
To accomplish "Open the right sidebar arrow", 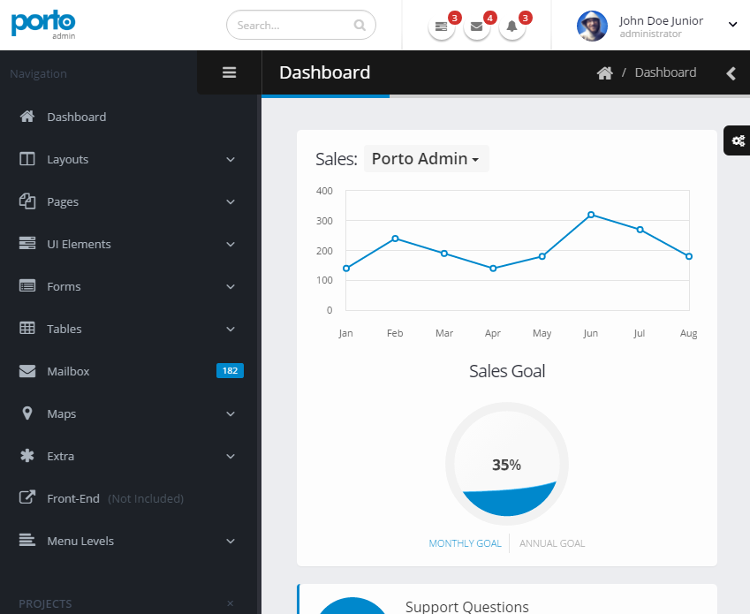I will click(731, 73).
